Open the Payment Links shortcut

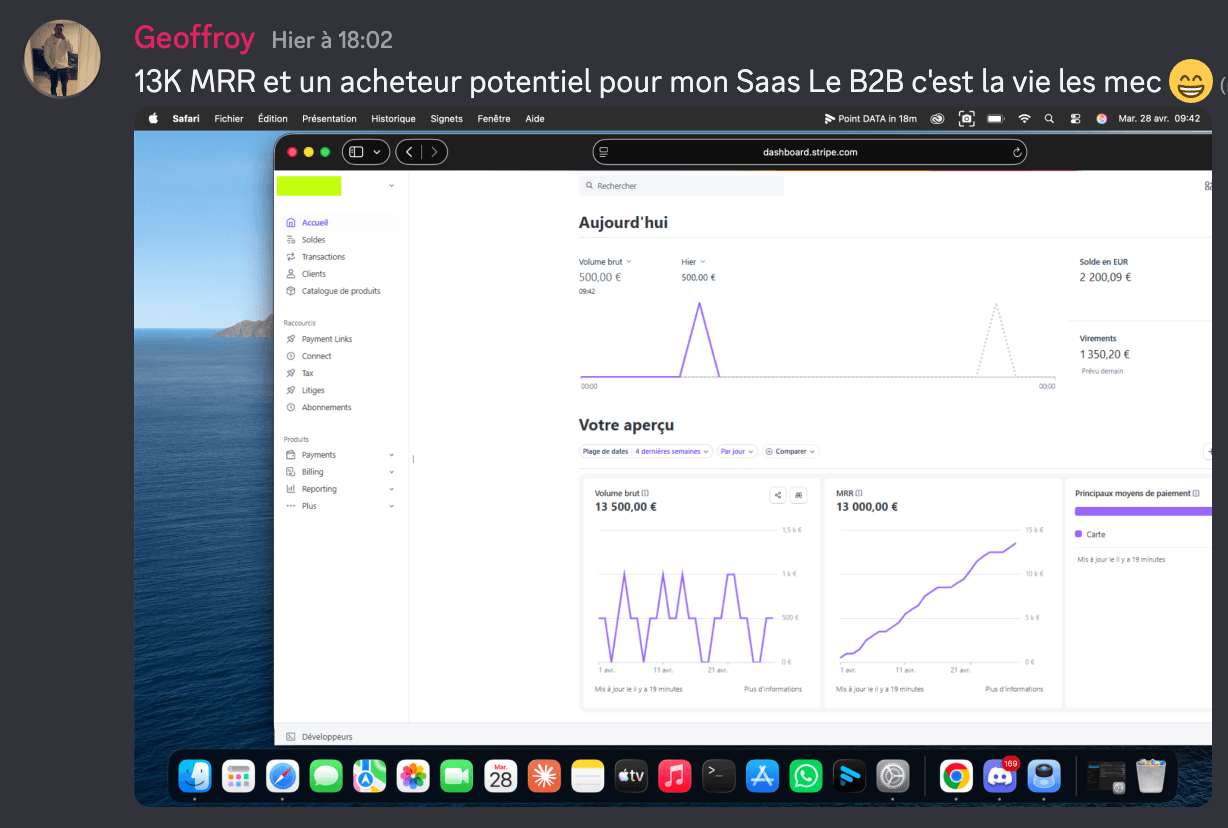(x=326, y=339)
